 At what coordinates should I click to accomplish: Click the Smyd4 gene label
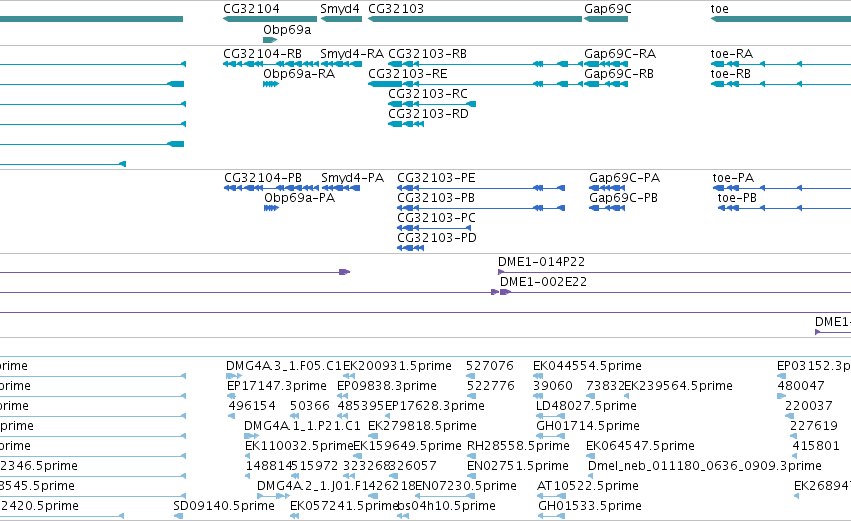point(340,9)
